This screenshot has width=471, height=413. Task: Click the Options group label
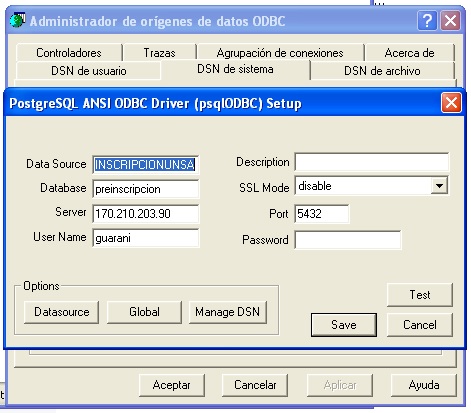click(x=41, y=286)
